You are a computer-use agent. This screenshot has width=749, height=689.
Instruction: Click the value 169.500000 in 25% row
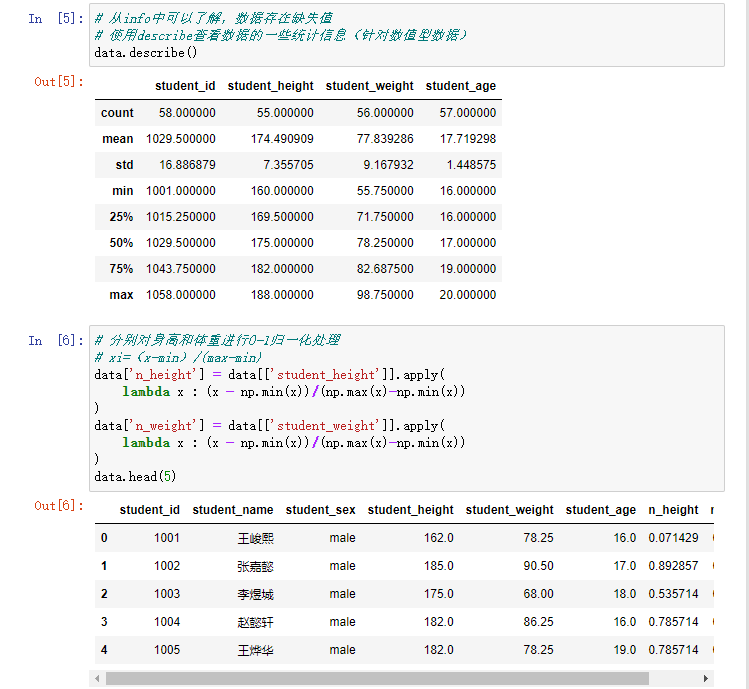pos(282,216)
